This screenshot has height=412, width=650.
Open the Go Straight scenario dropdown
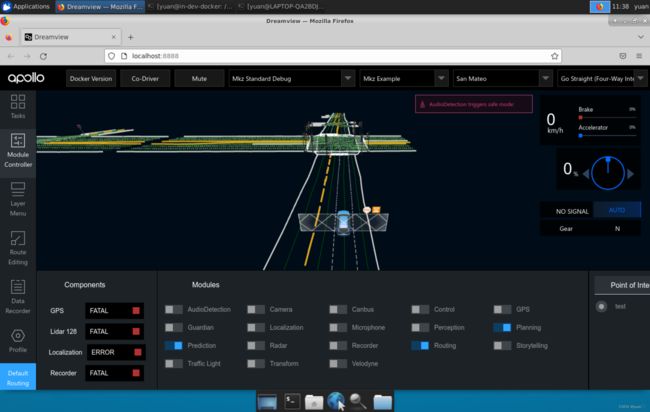(x=602, y=78)
